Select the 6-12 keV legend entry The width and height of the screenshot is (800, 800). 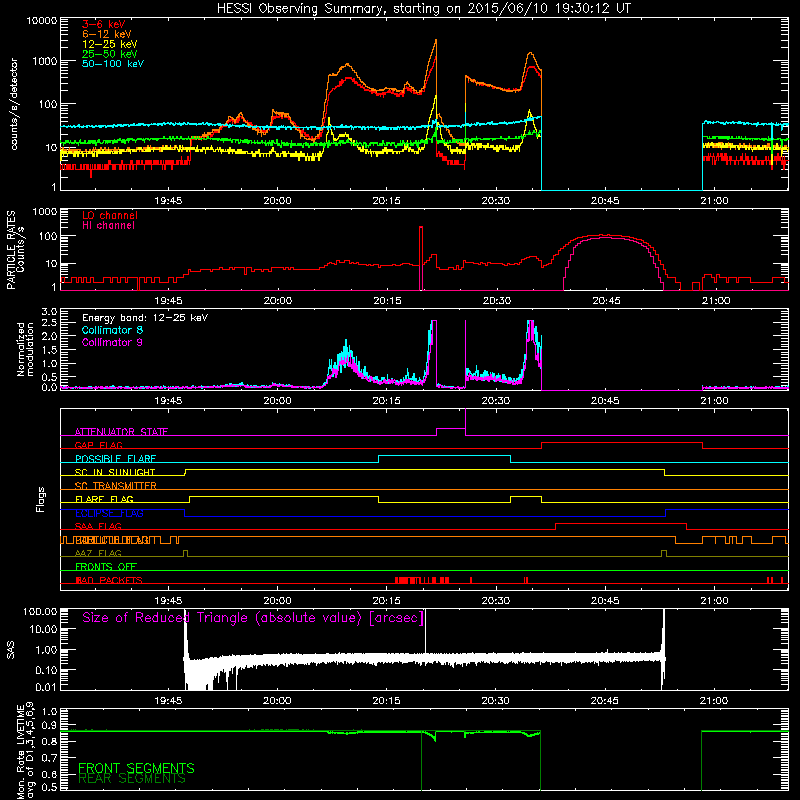pyautogui.click(x=106, y=34)
